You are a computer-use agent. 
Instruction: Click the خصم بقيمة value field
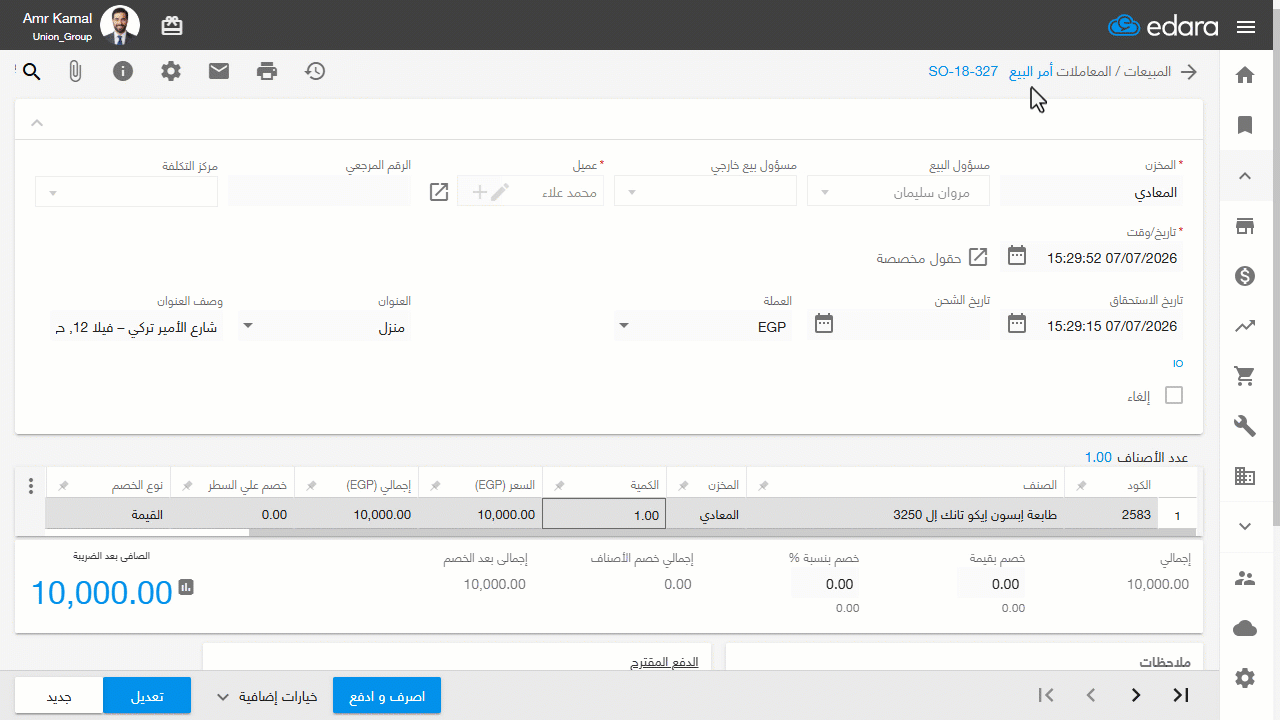[990, 583]
